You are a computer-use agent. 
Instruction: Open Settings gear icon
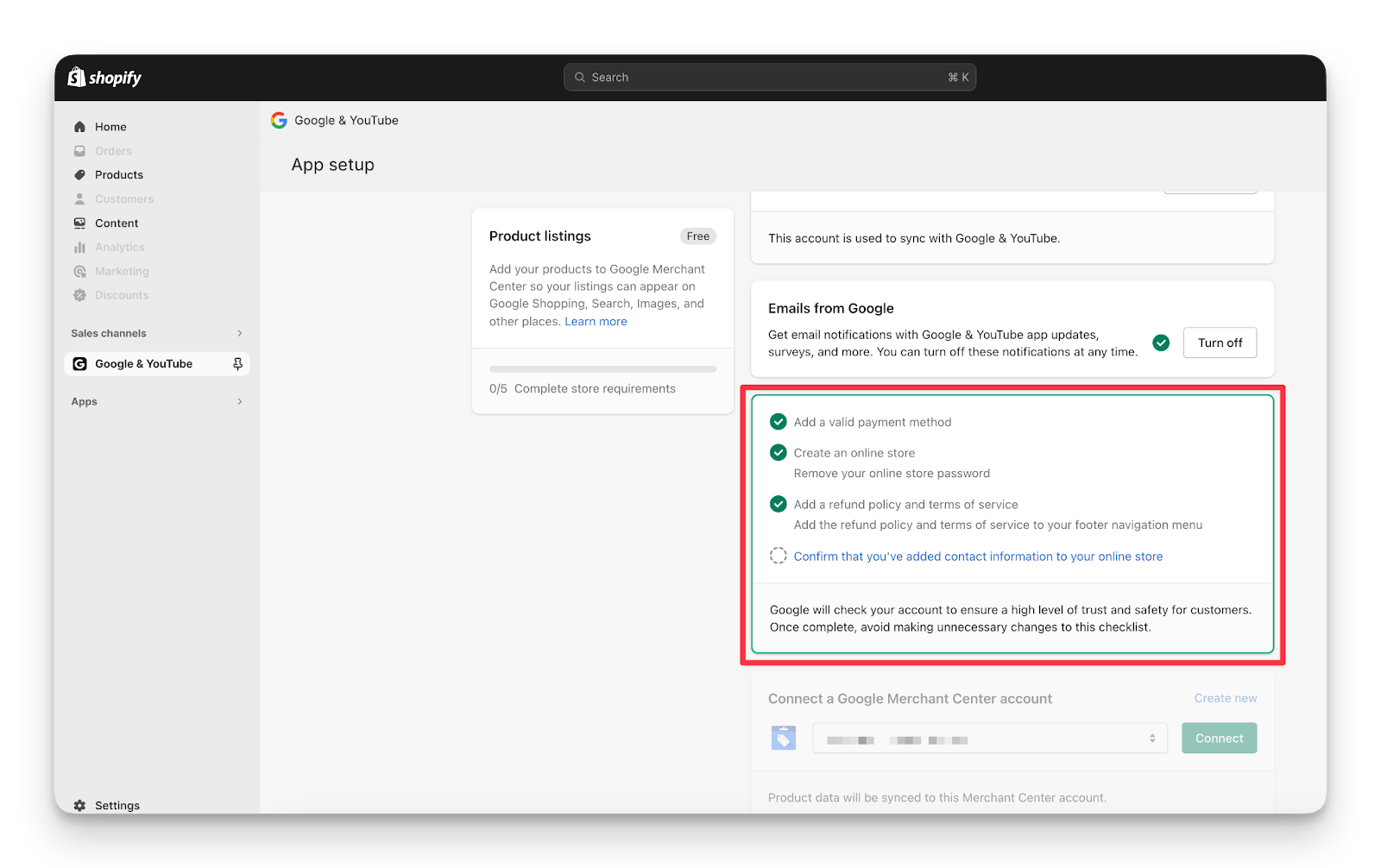79,805
